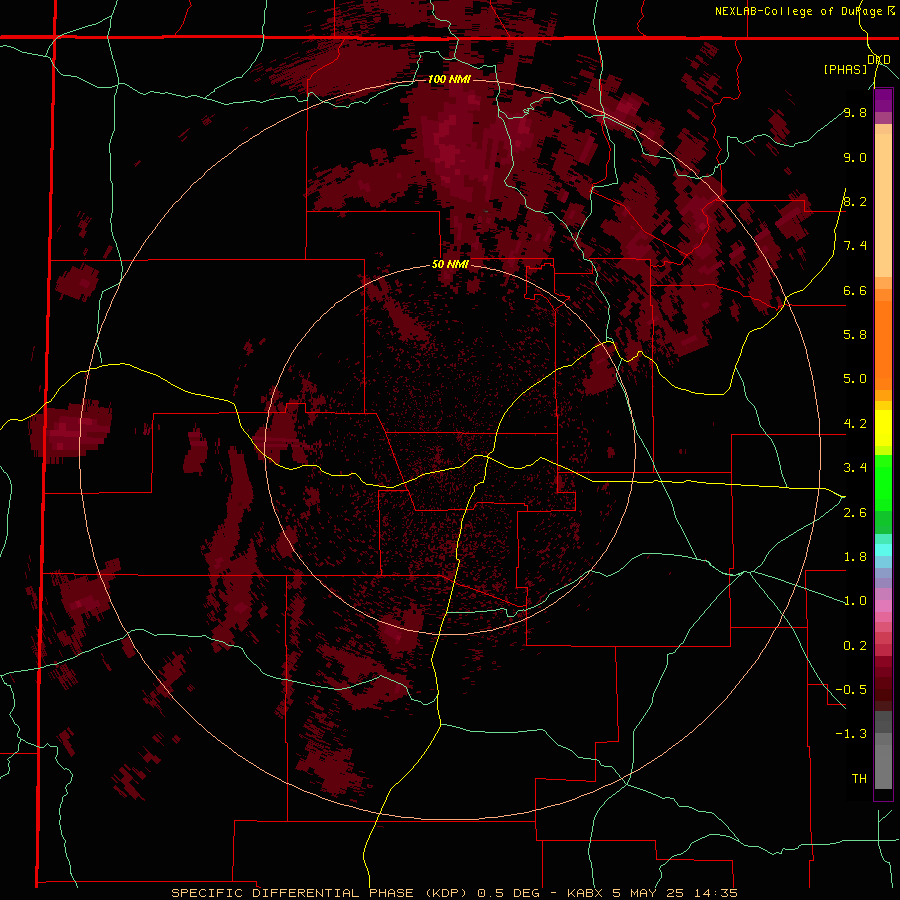This screenshot has width=900, height=900.
Task: Click the -1.3 value on the scale
Action: point(851,734)
